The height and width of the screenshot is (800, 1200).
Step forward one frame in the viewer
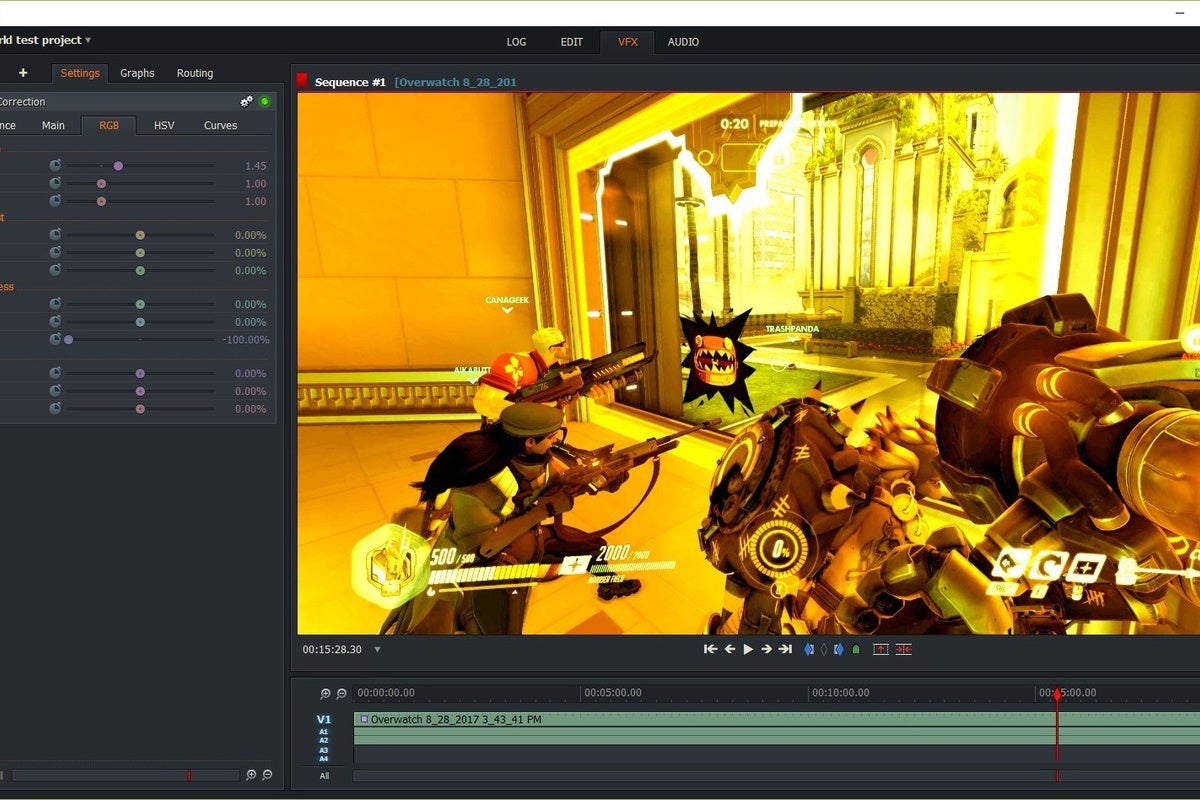click(766, 649)
